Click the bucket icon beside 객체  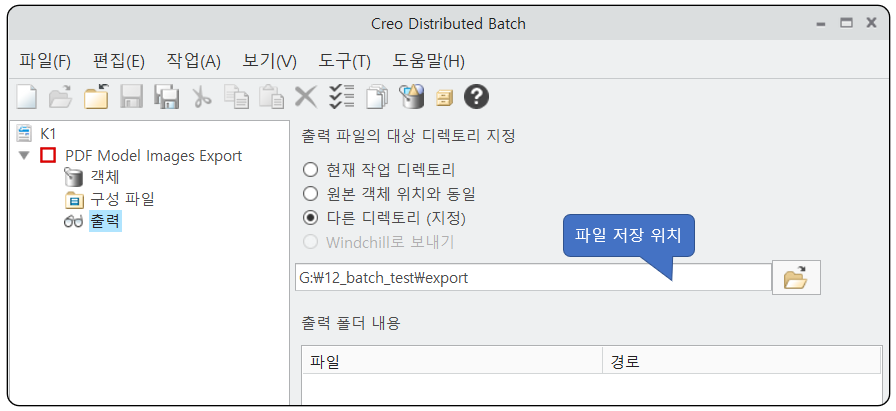[74, 177]
